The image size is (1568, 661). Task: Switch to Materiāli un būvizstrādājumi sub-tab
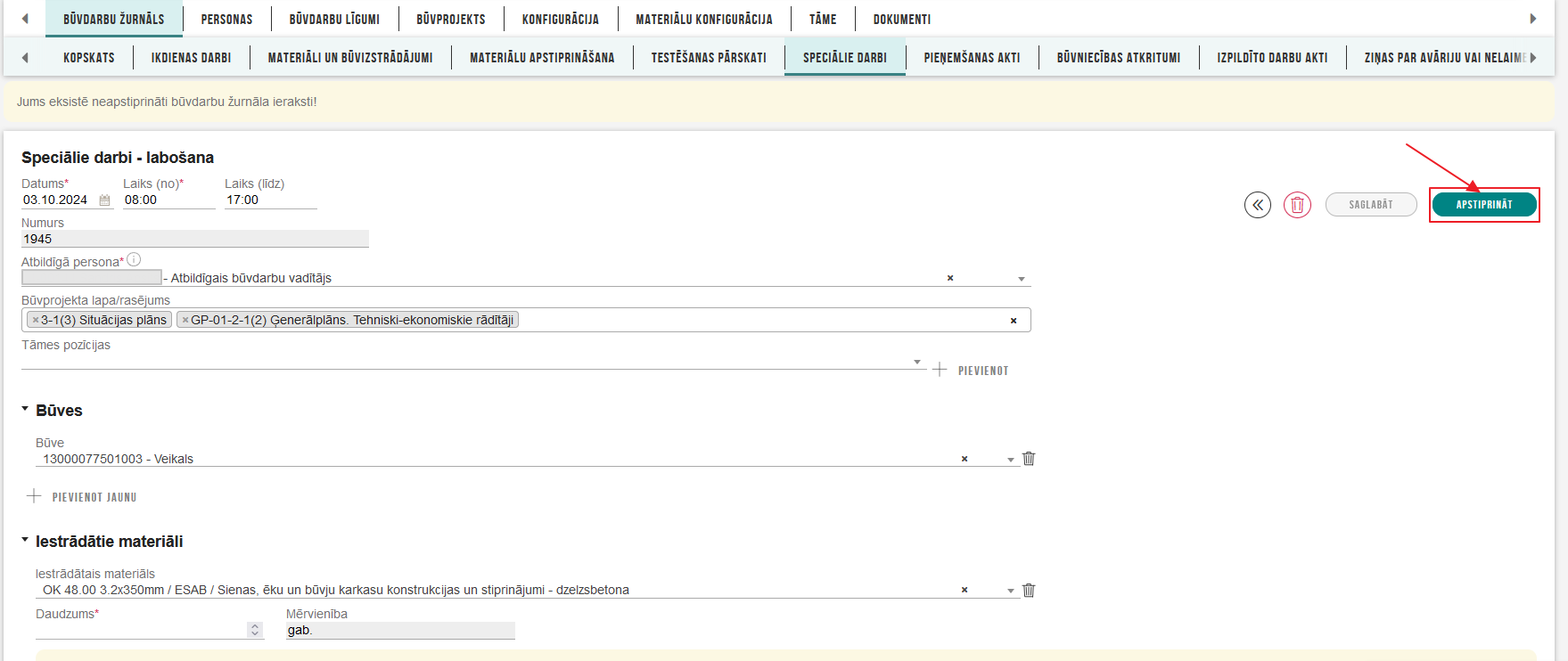pos(350,57)
